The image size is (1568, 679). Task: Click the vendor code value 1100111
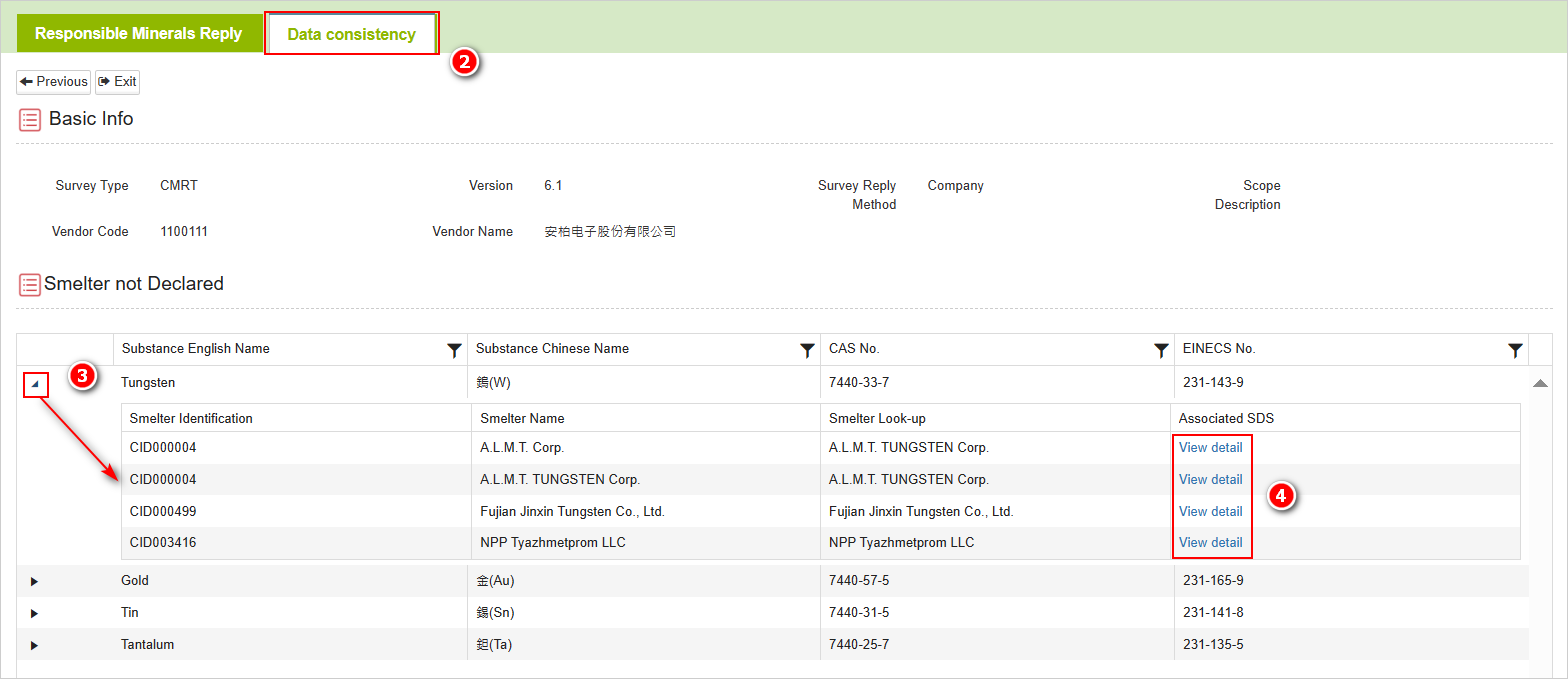click(184, 232)
